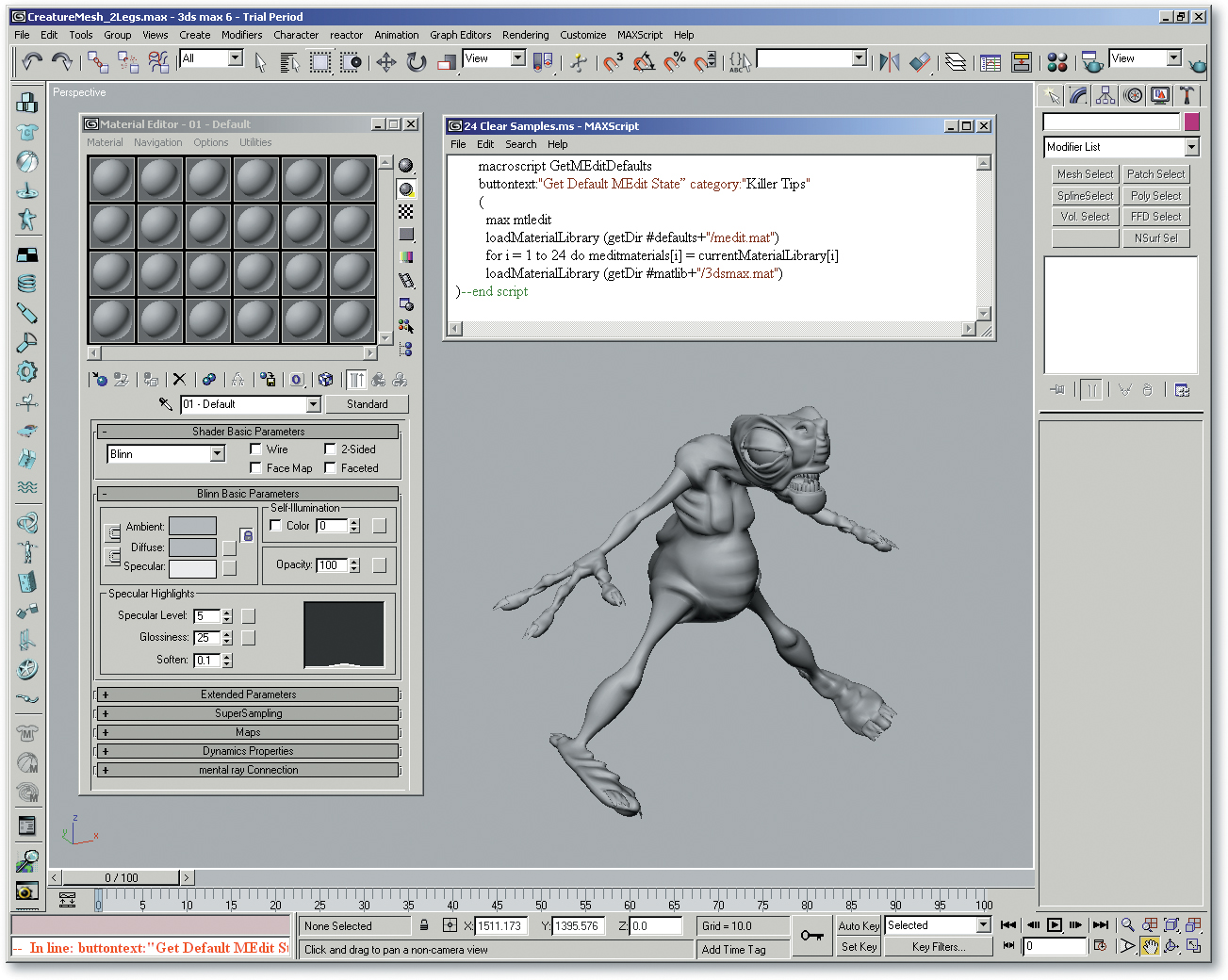Click Pick Material eyedropper icon
This screenshot has width=1228, height=980.
166,404
